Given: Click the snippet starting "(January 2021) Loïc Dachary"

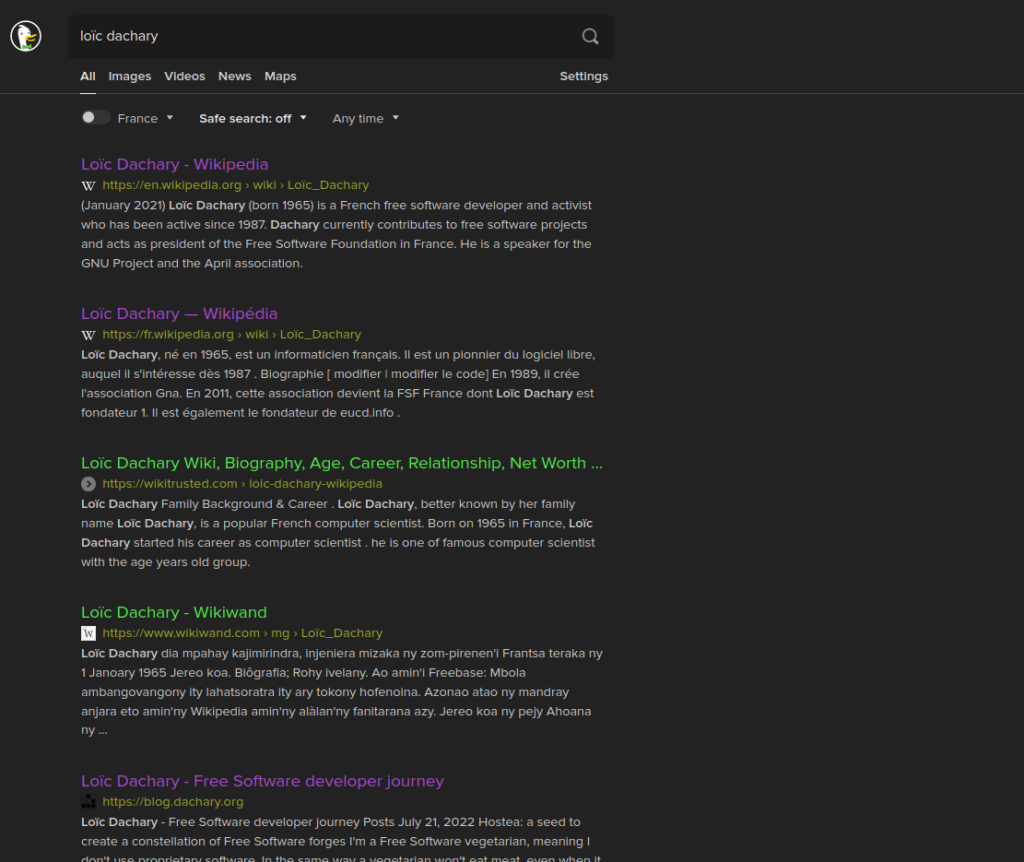Looking at the screenshot, I should [336, 234].
